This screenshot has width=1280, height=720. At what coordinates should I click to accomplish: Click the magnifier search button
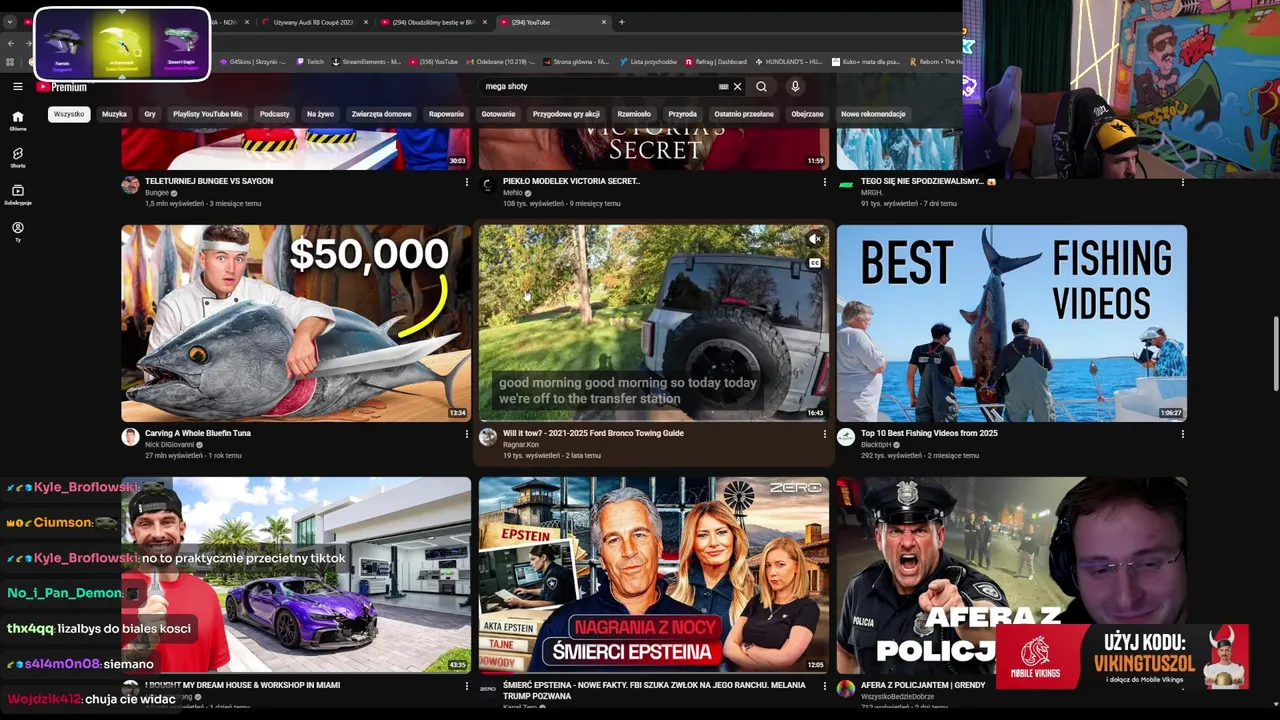(761, 87)
